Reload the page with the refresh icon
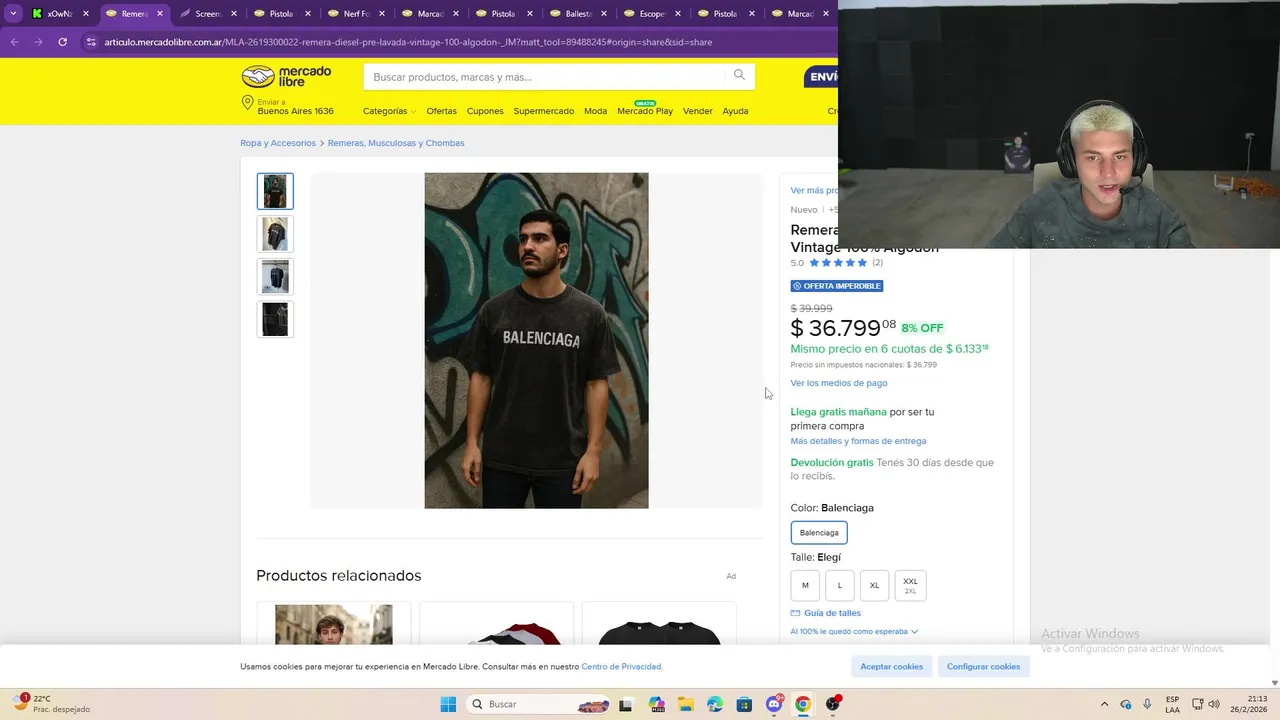This screenshot has width=1280, height=720. tap(62, 42)
